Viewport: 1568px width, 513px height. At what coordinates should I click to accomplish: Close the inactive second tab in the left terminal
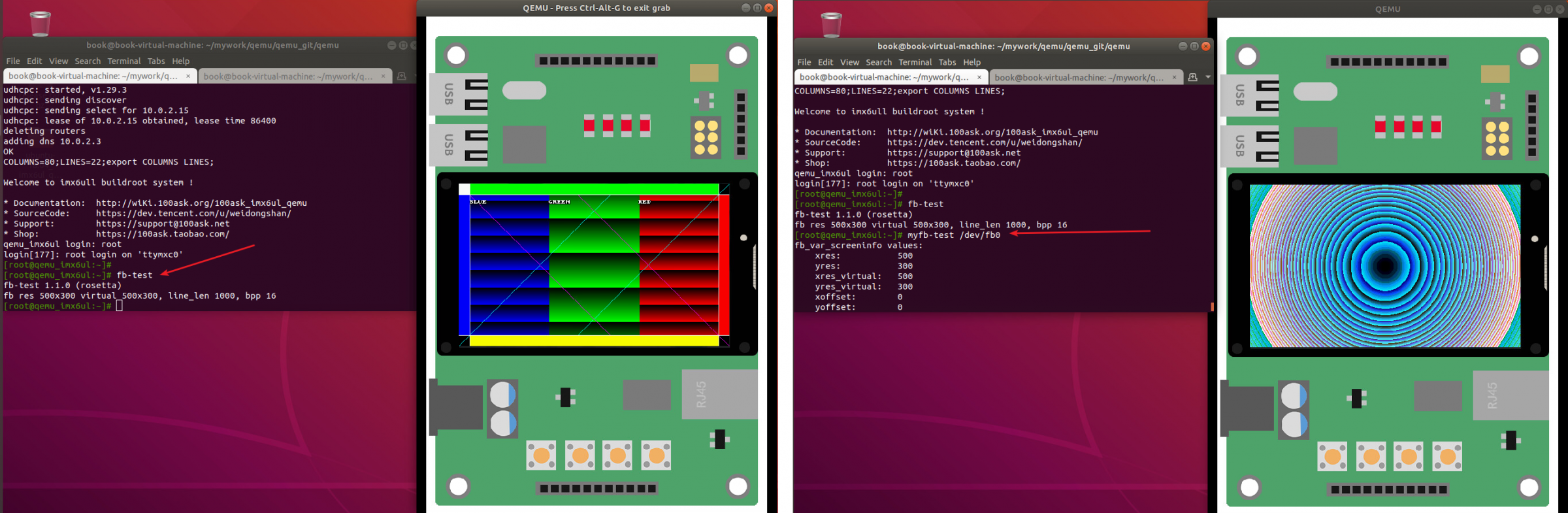point(383,76)
